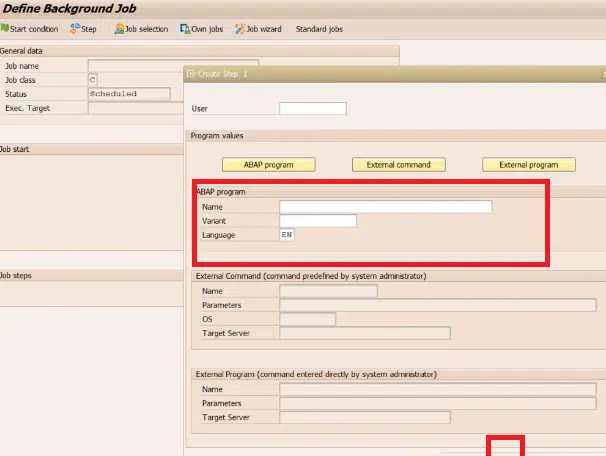Click the General data section header

[199, 51]
